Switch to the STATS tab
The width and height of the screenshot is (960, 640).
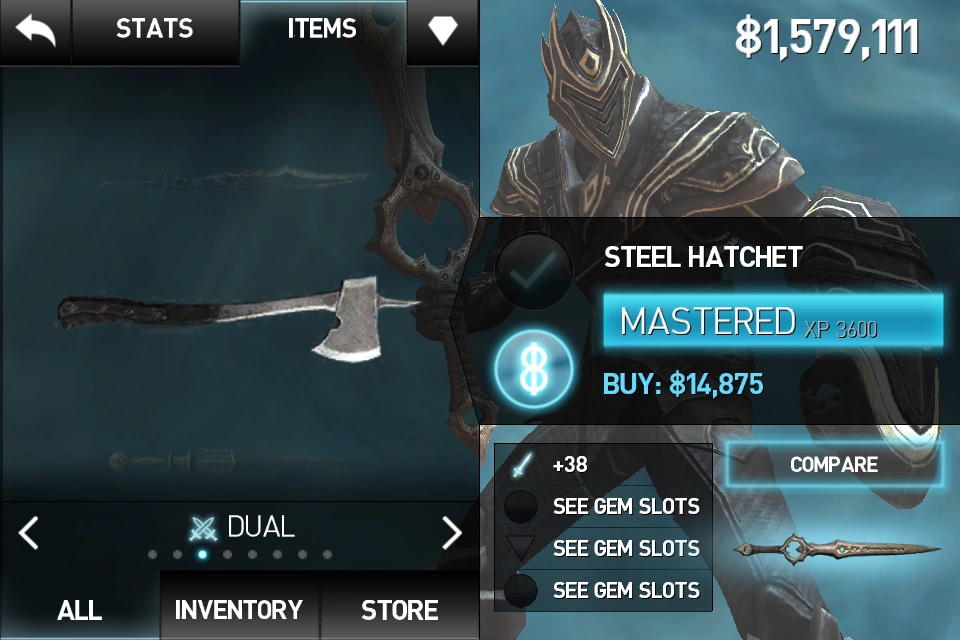(155, 29)
